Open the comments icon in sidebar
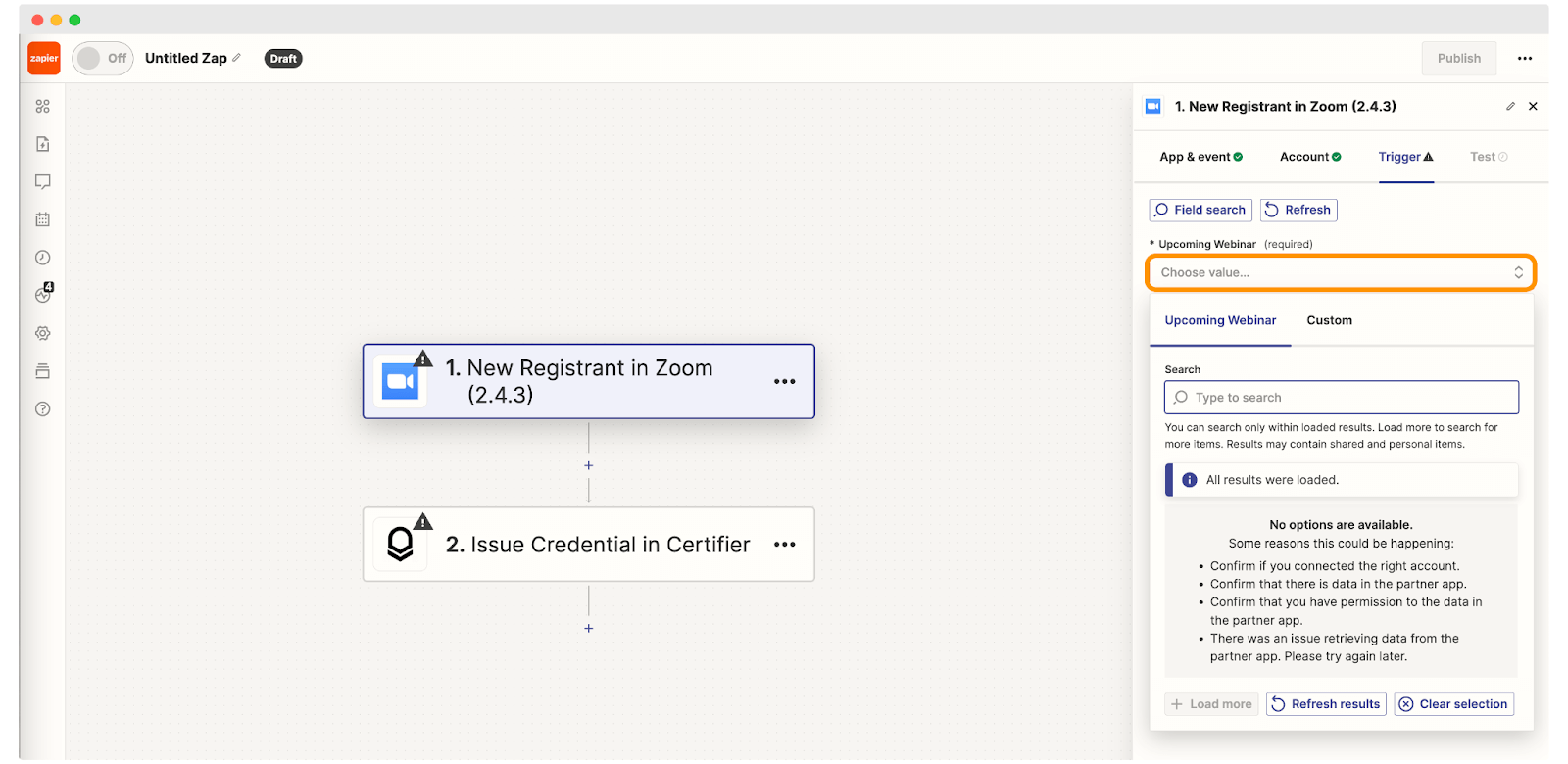1568x764 pixels. (43, 182)
